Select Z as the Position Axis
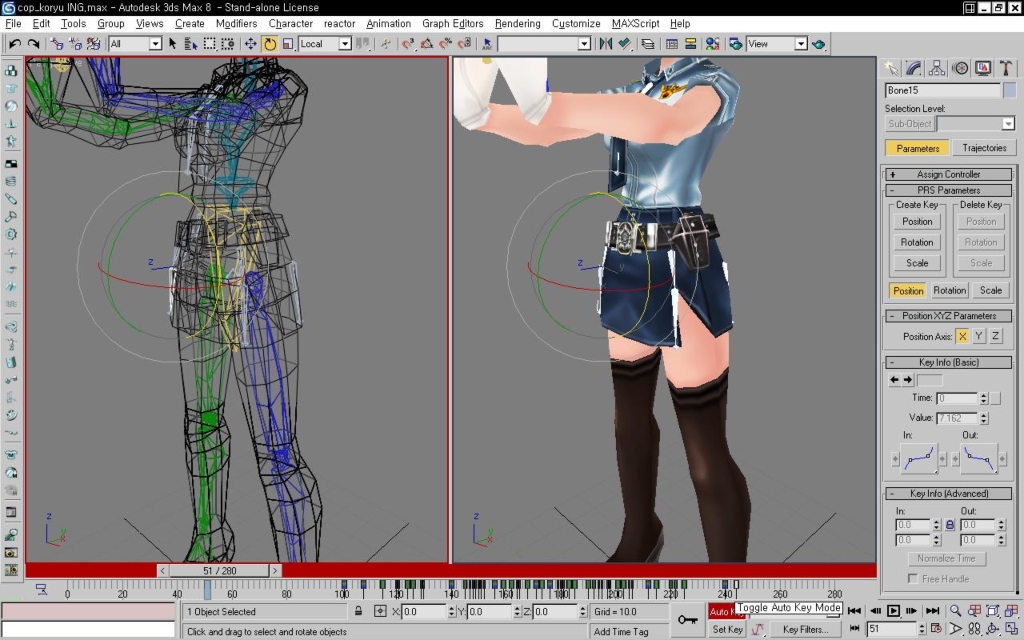The width and height of the screenshot is (1024, 640). click(995, 336)
